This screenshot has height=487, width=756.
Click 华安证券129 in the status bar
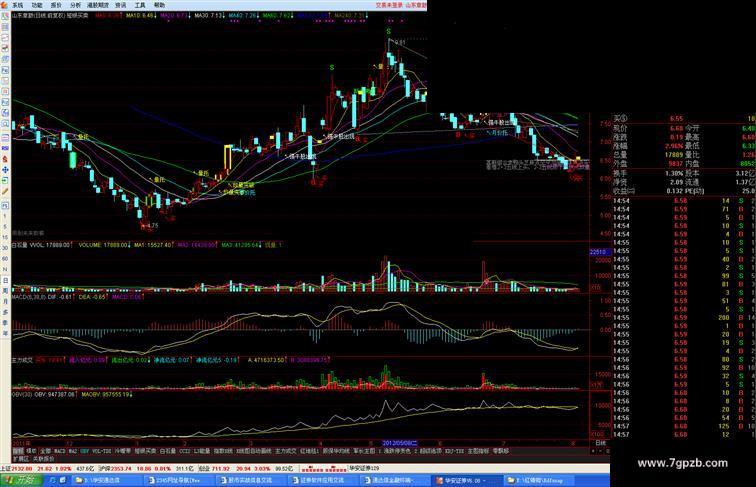pyautogui.click(x=364, y=468)
